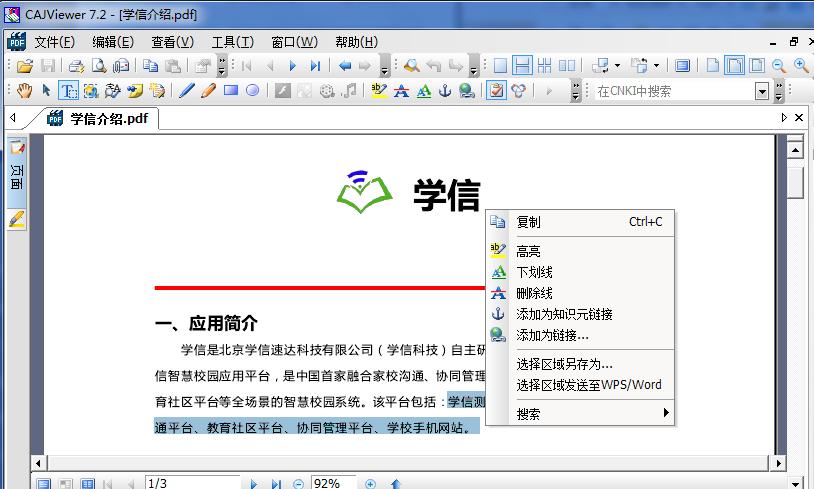Open the 文件(F) menu
Screen dimensions: 814x489
(x=55, y=42)
